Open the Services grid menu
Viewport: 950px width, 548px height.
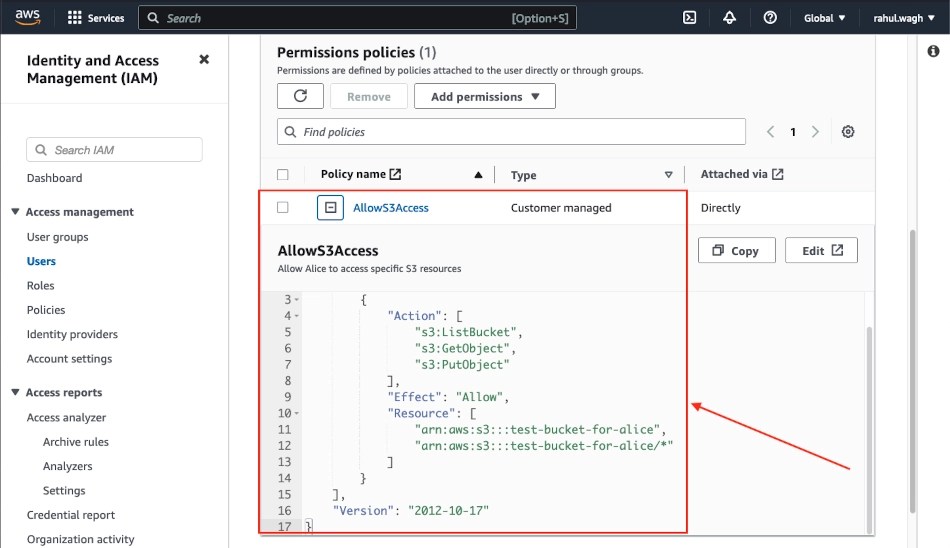(x=75, y=18)
